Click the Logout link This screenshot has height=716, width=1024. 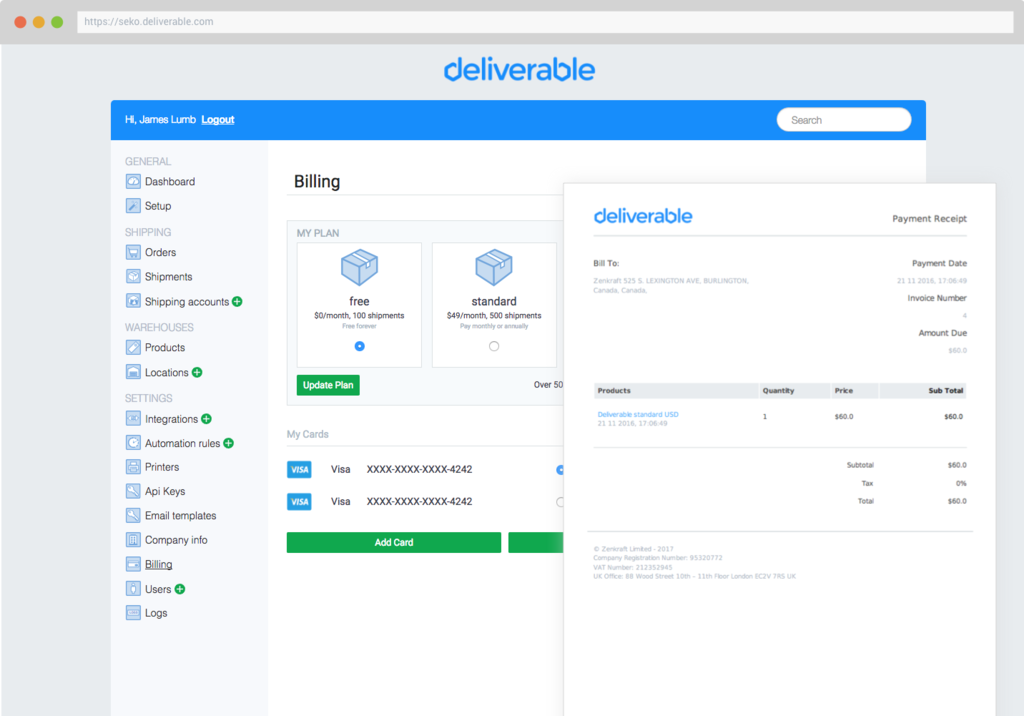(x=217, y=120)
